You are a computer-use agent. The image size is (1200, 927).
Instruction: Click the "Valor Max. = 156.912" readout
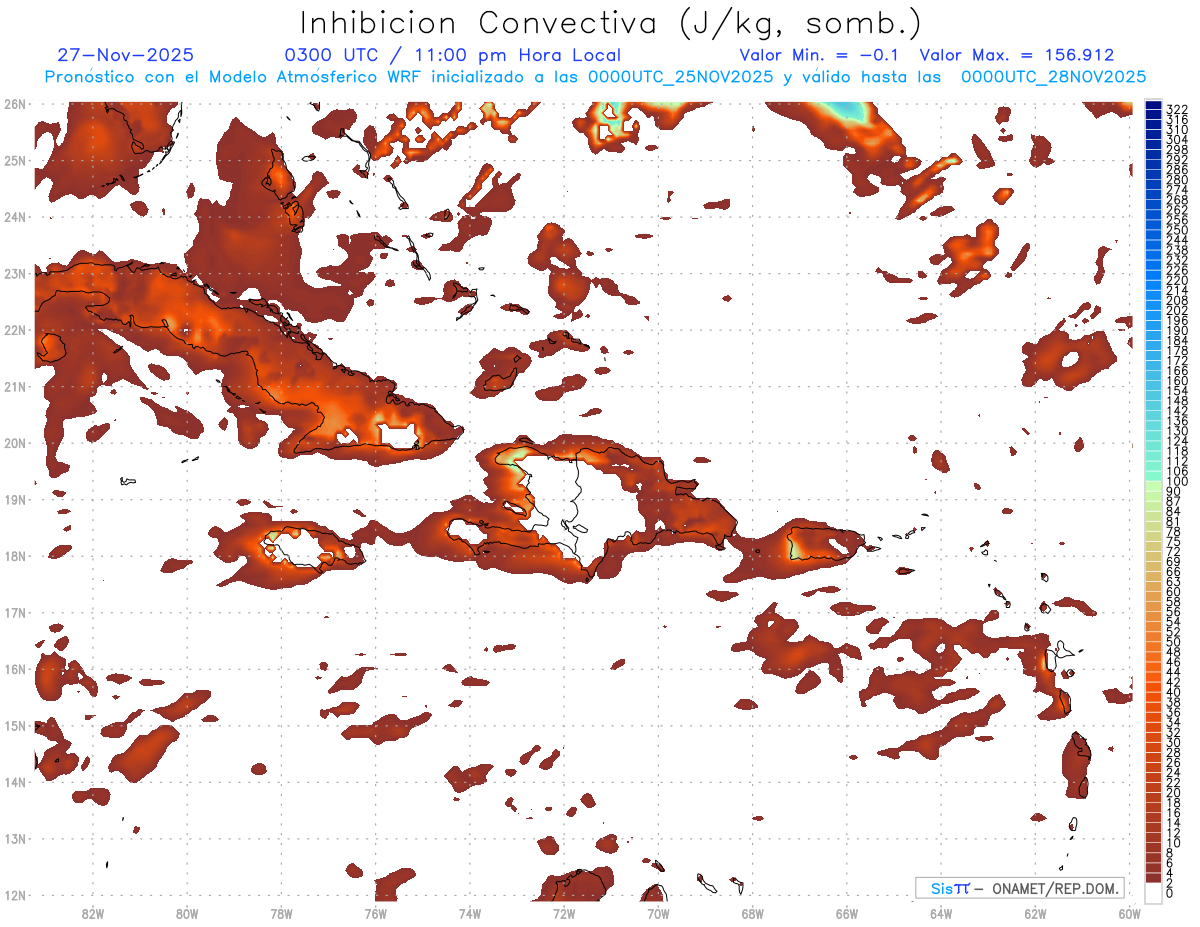[1016, 55]
